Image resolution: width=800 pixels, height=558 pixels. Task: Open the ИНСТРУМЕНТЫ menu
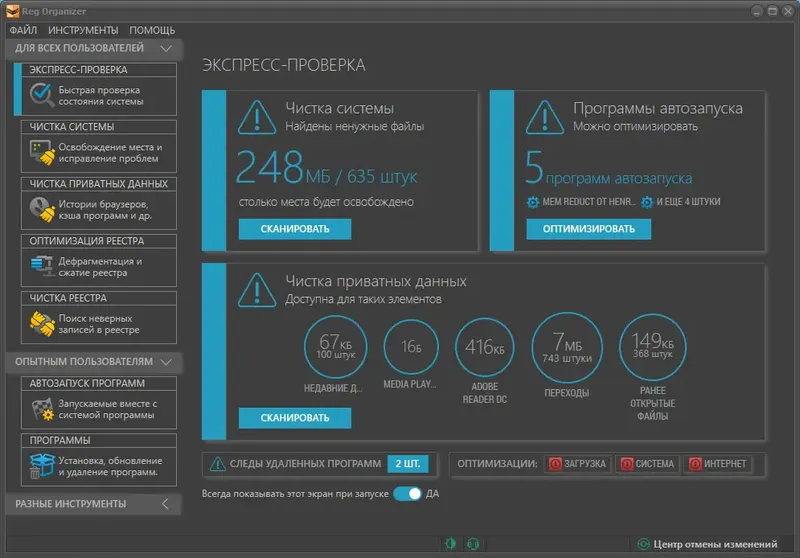(83, 30)
